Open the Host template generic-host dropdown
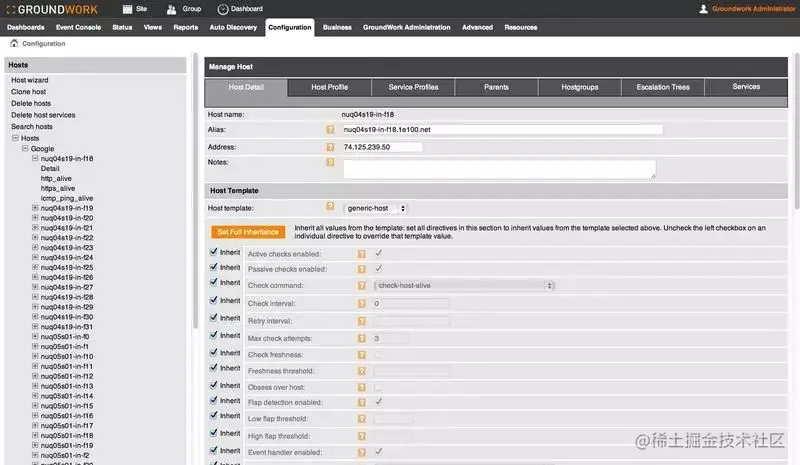The height and width of the screenshot is (465, 800). pyautogui.click(x=376, y=208)
